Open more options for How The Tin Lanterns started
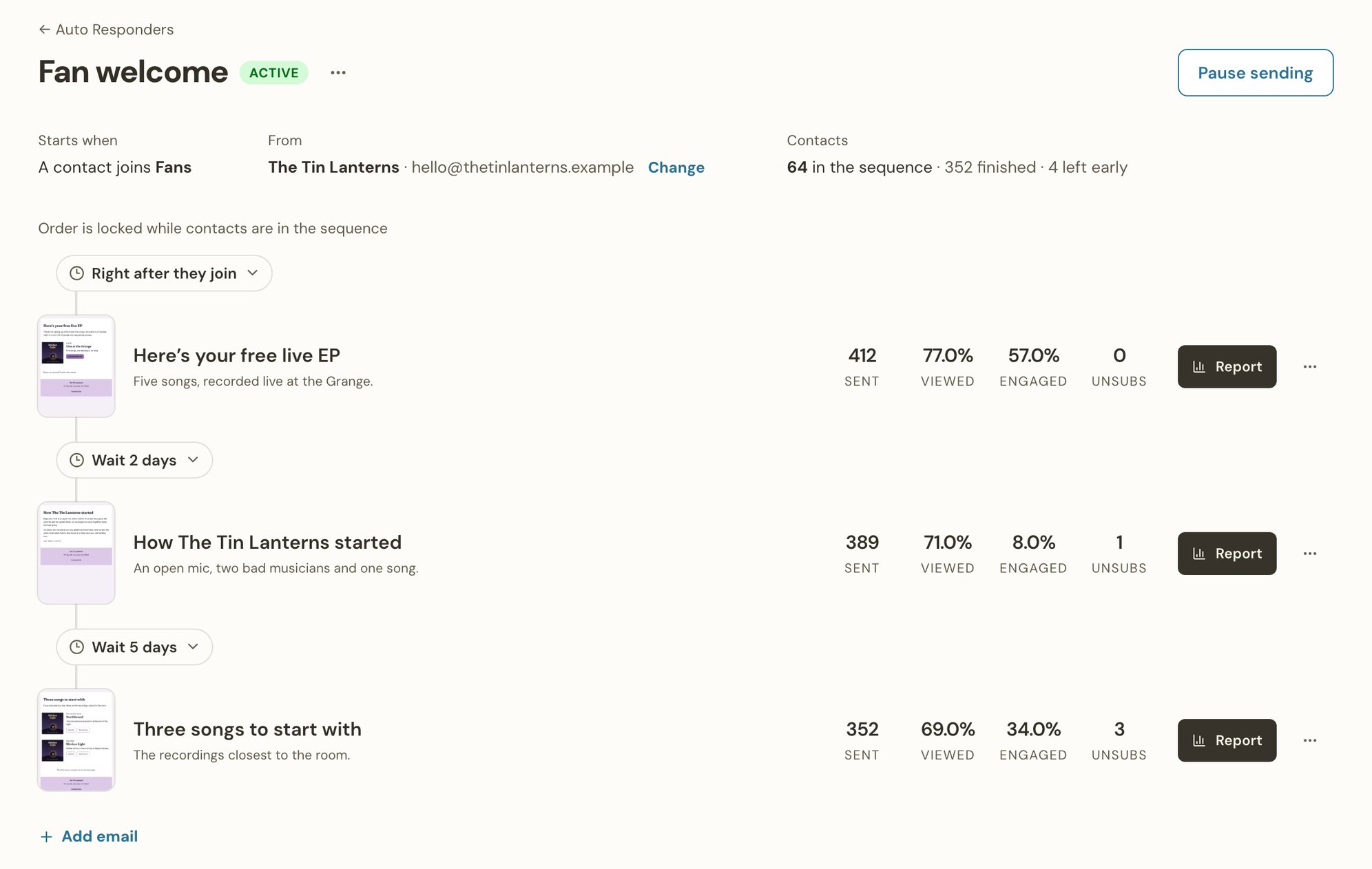 pos(1310,554)
